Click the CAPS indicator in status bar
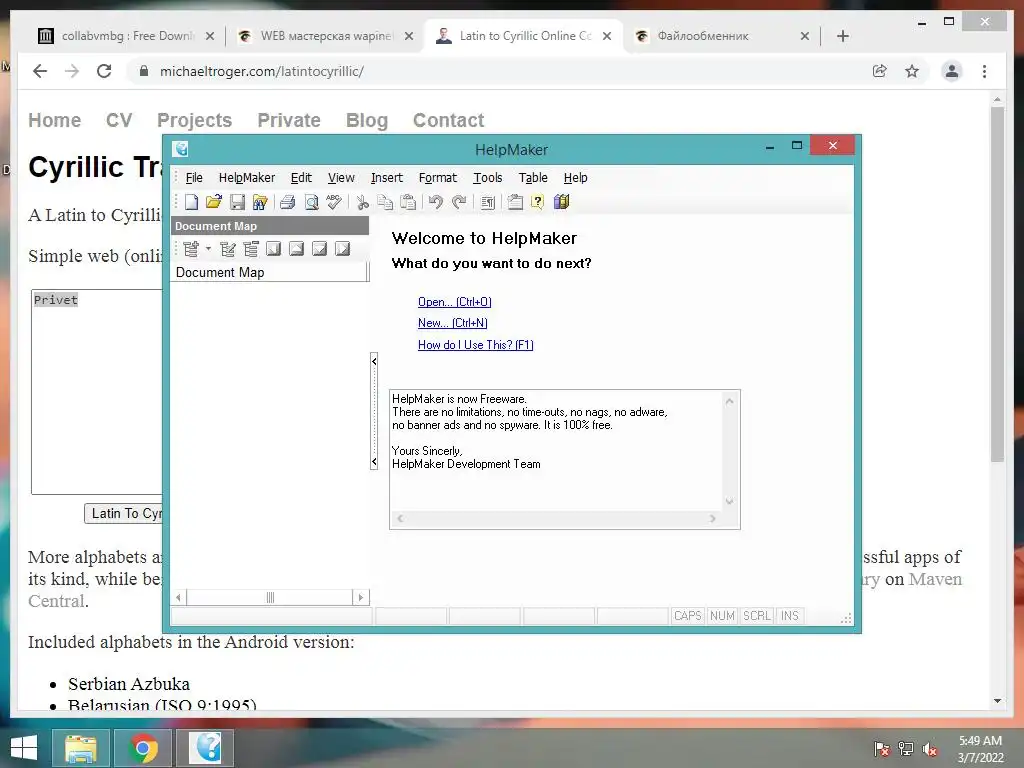Viewport: 1024px width, 768px height. [x=688, y=616]
